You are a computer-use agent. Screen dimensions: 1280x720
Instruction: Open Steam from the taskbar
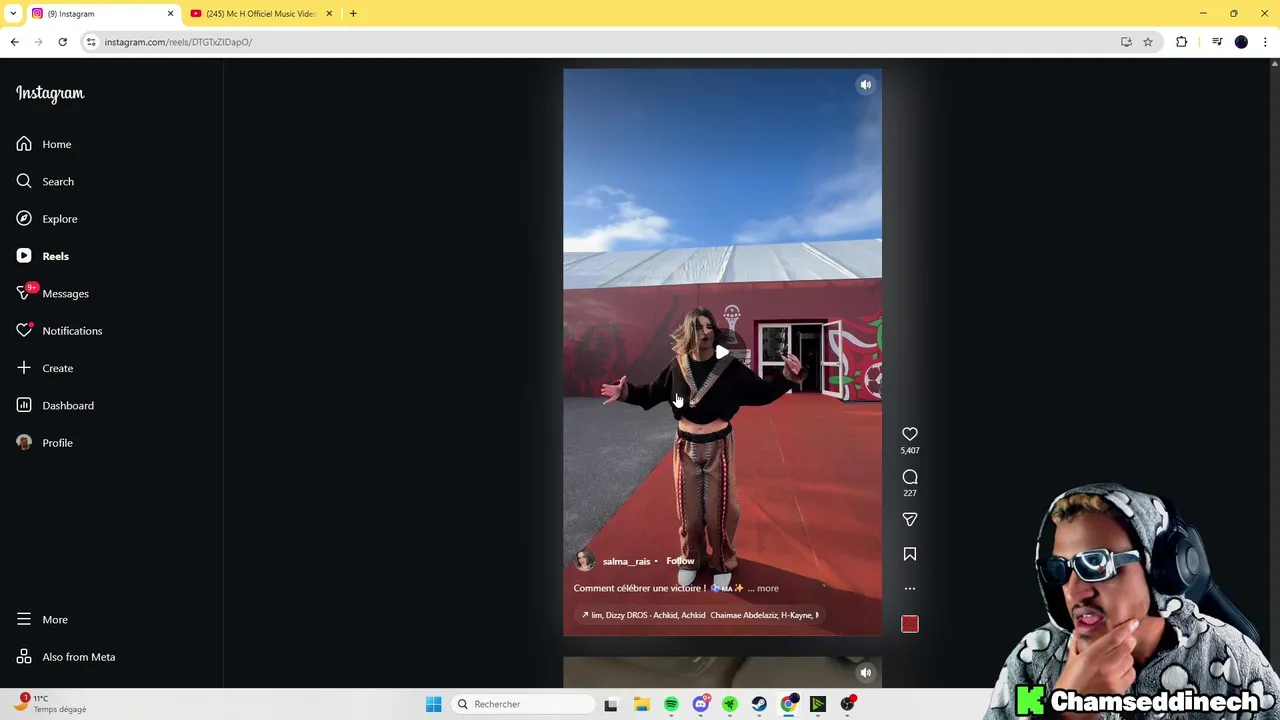759,704
